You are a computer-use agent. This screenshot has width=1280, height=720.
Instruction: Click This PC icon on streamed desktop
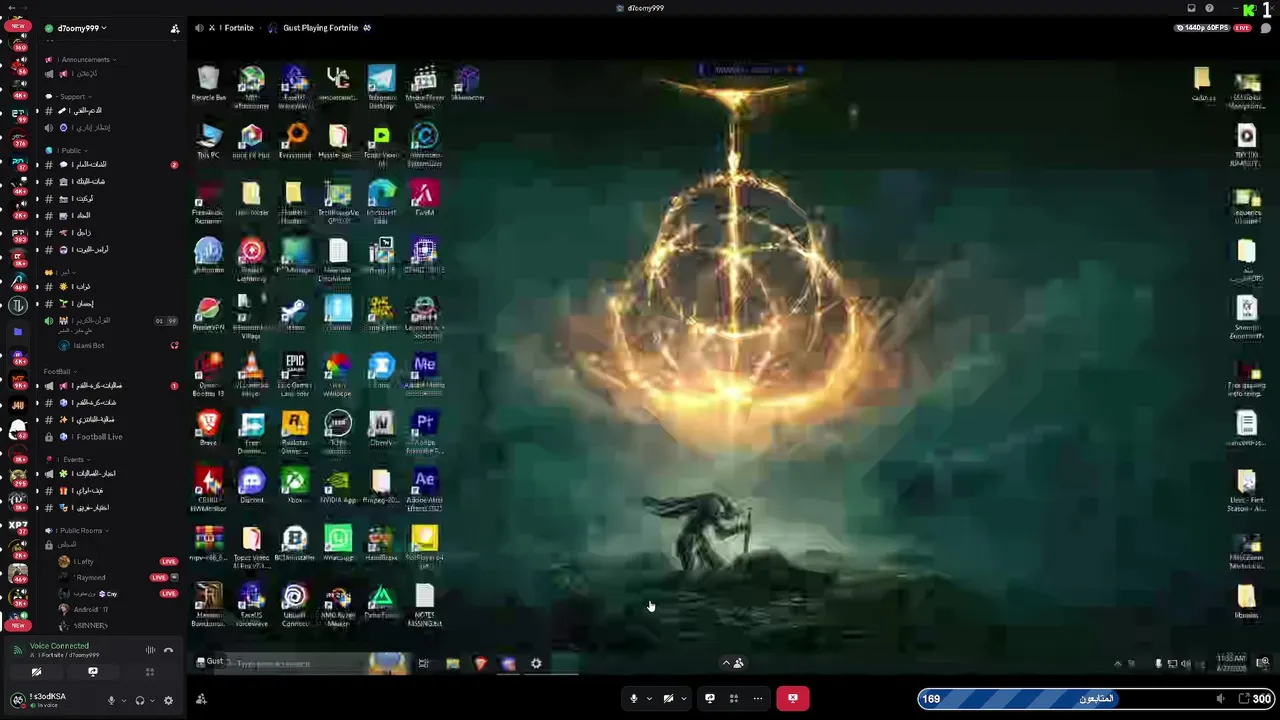point(208,141)
